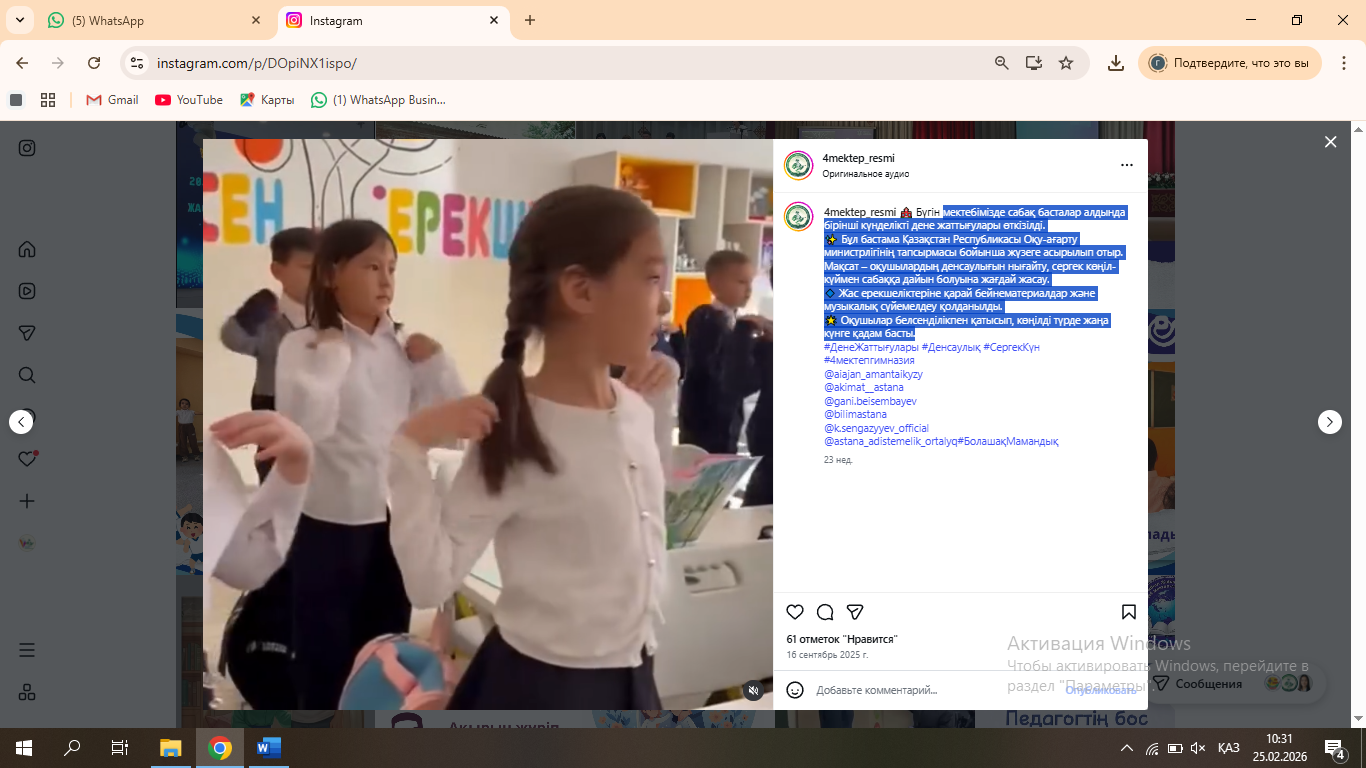Image resolution: width=1366 pixels, height=768 pixels.
Task: Bookmark this page with the star icon
Action: pyautogui.click(x=1066, y=63)
